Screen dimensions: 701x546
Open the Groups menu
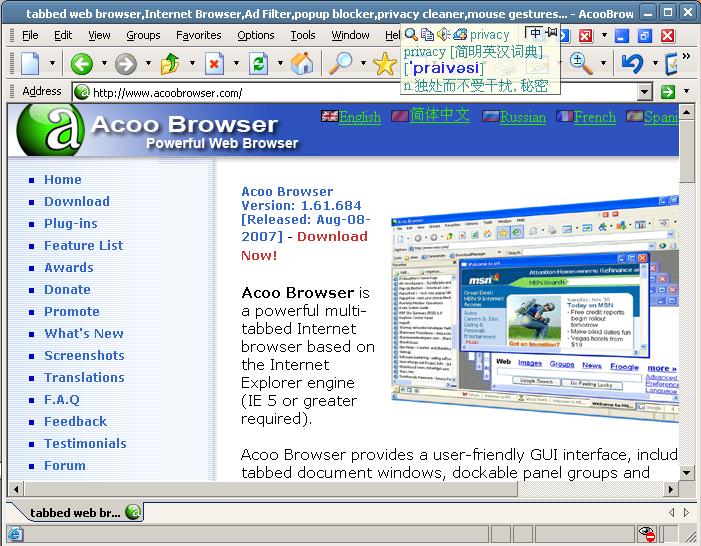coord(143,35)
